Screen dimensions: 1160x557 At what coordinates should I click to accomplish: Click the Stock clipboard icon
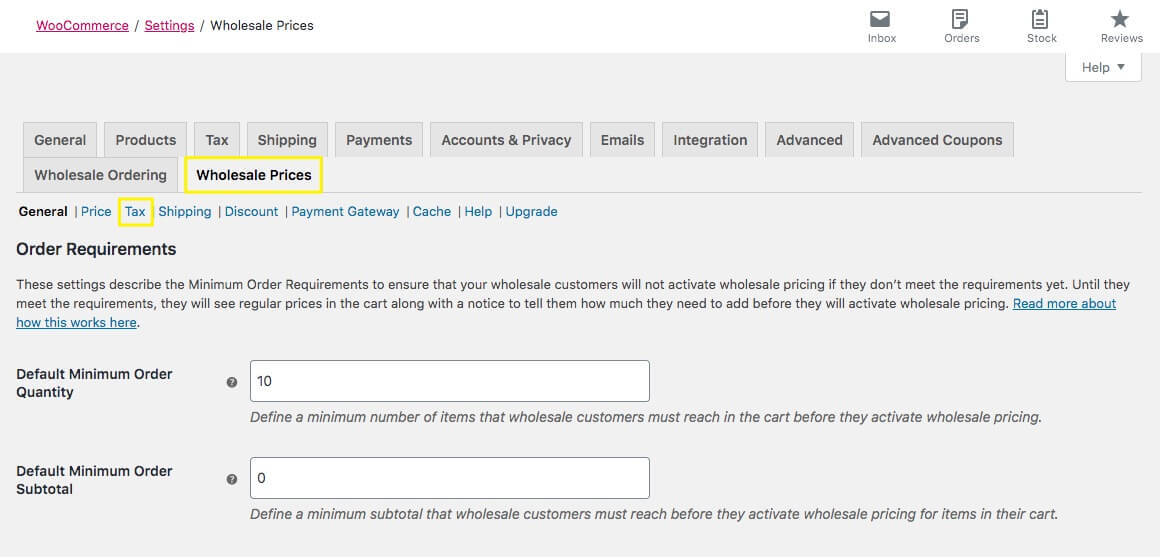click(1041, 20)
